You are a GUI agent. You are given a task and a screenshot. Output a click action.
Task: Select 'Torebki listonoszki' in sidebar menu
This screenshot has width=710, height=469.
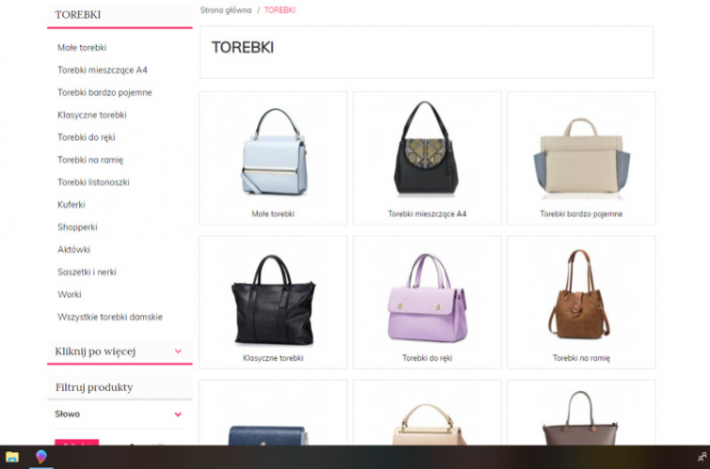point(93,182)
